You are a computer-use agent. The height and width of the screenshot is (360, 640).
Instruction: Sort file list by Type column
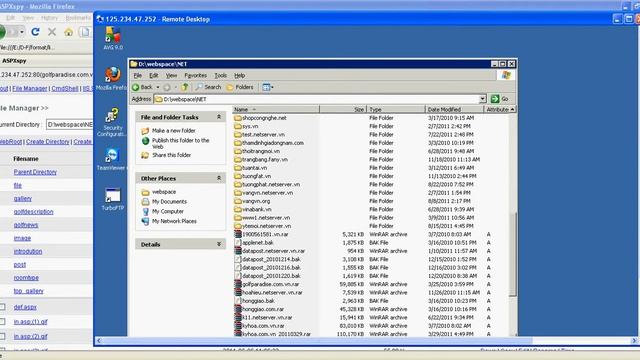click(396, 109)
